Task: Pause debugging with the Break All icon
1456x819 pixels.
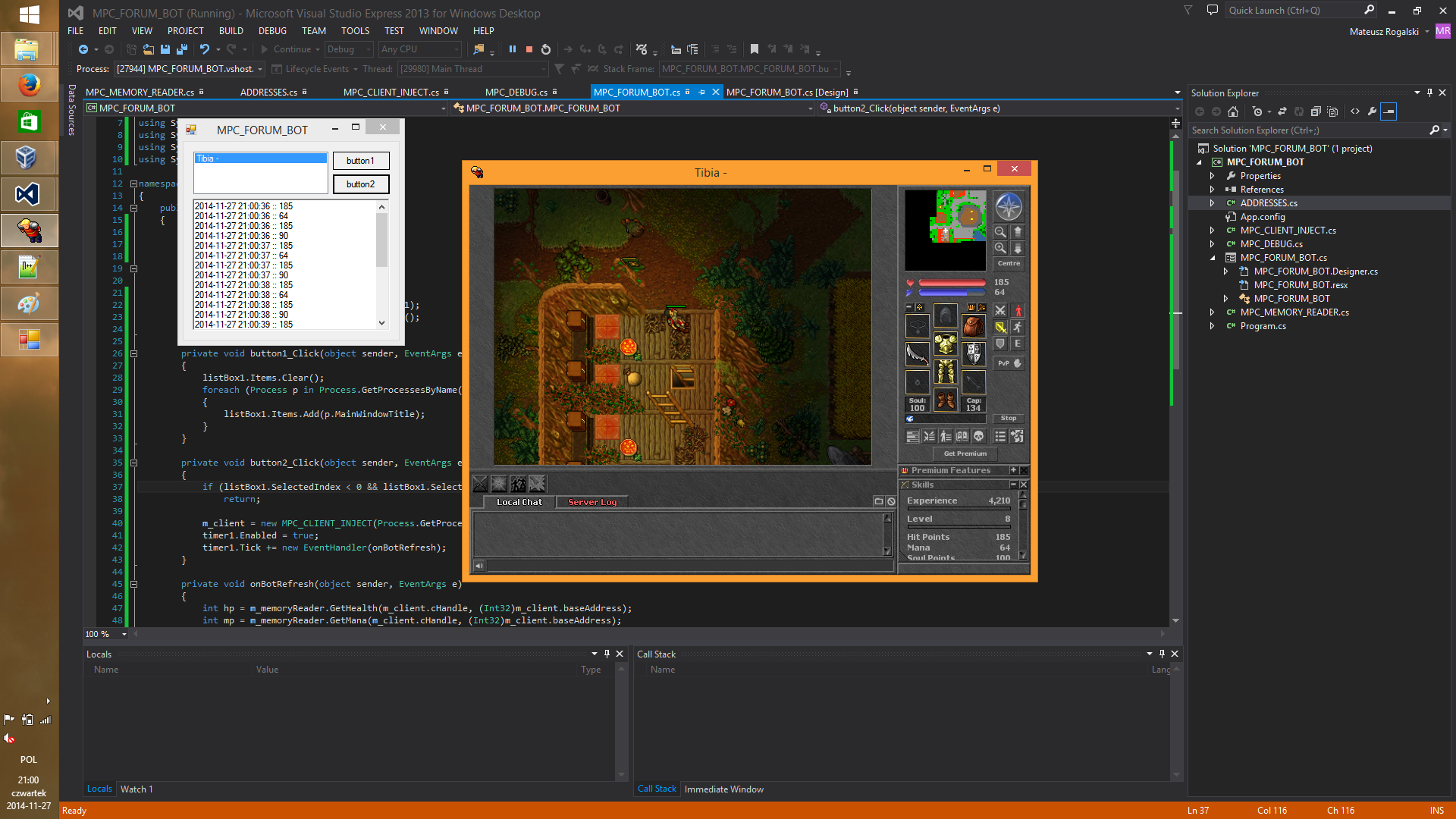Action: pyautogui.click(x=513, y=49)
